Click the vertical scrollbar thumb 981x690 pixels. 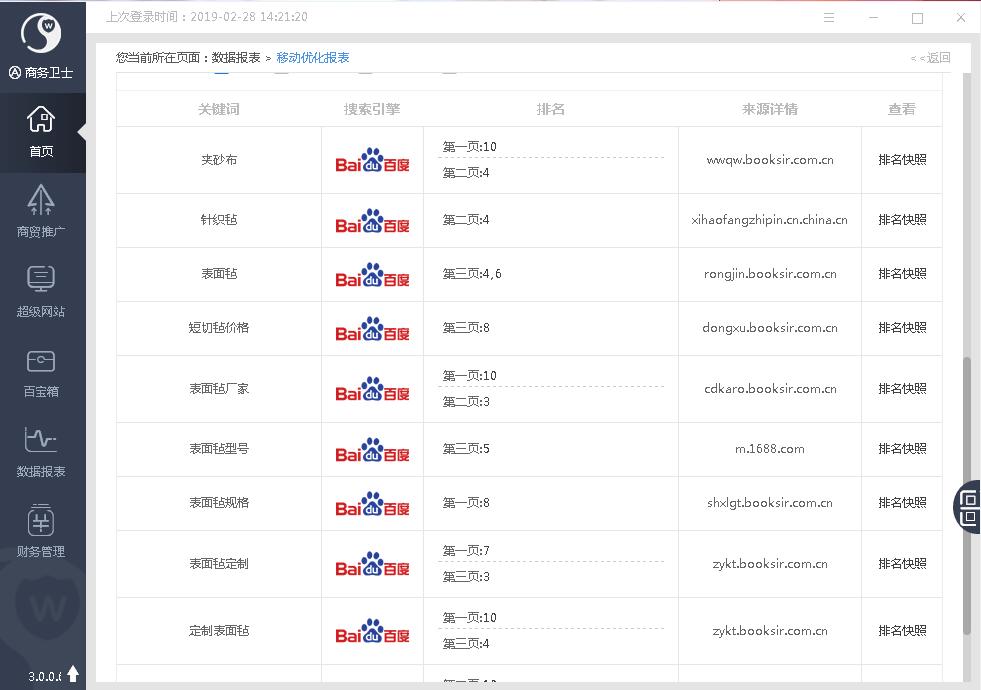point(966,495)
